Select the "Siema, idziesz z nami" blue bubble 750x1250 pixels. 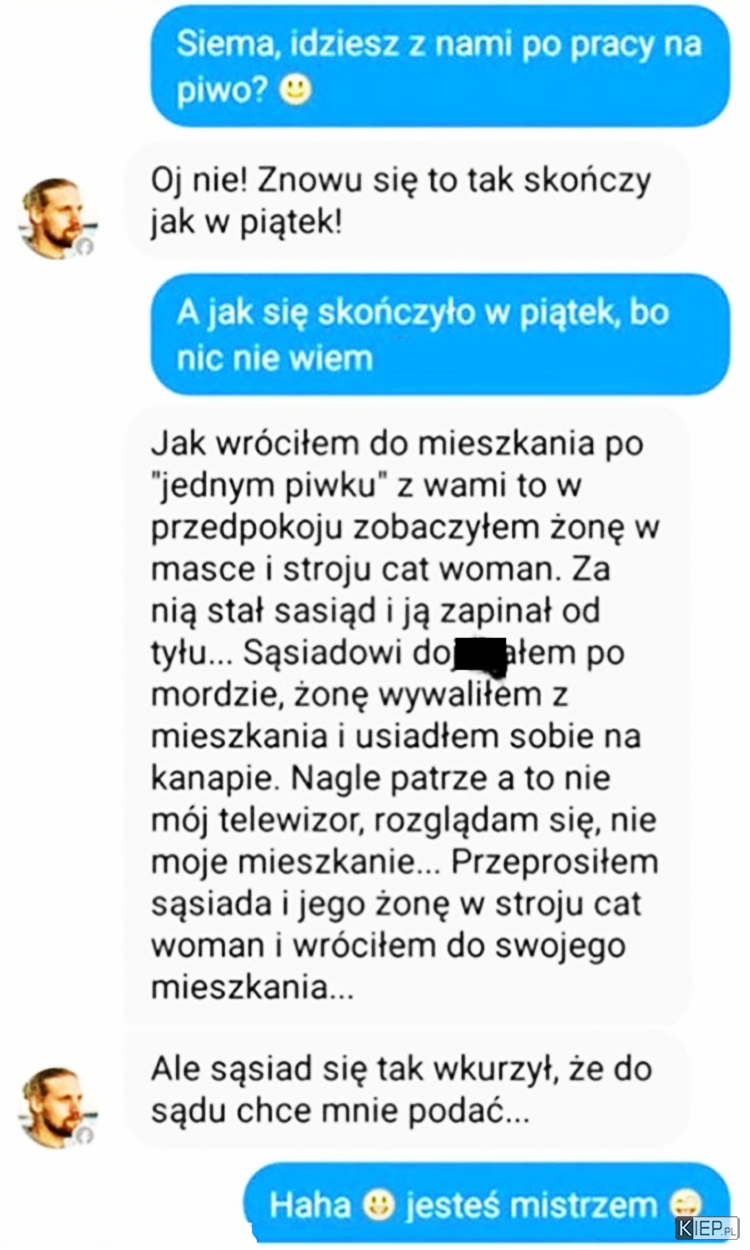[x=441, y=66]
